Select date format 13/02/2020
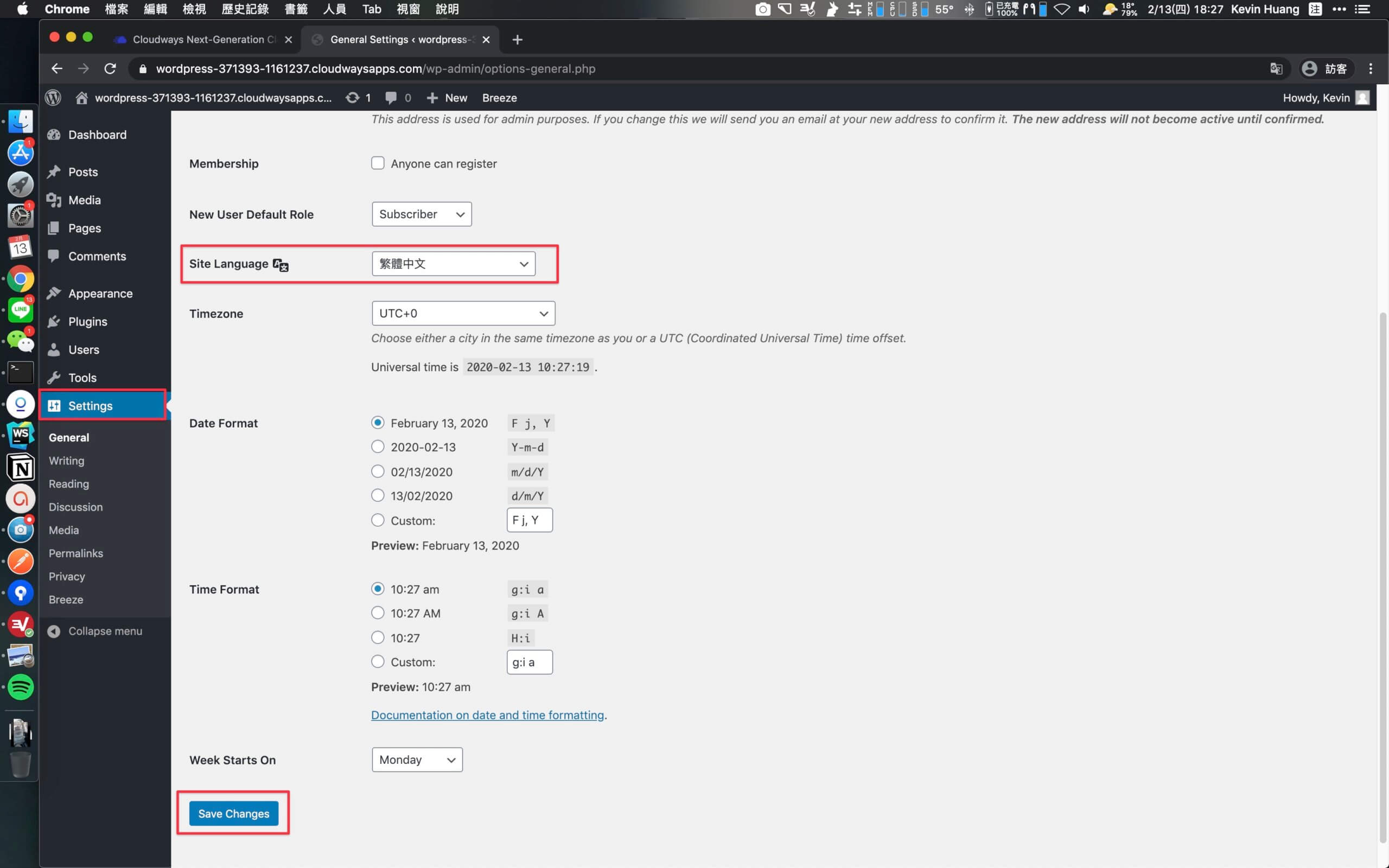The image size is (1389, 868). coord(378,495)
